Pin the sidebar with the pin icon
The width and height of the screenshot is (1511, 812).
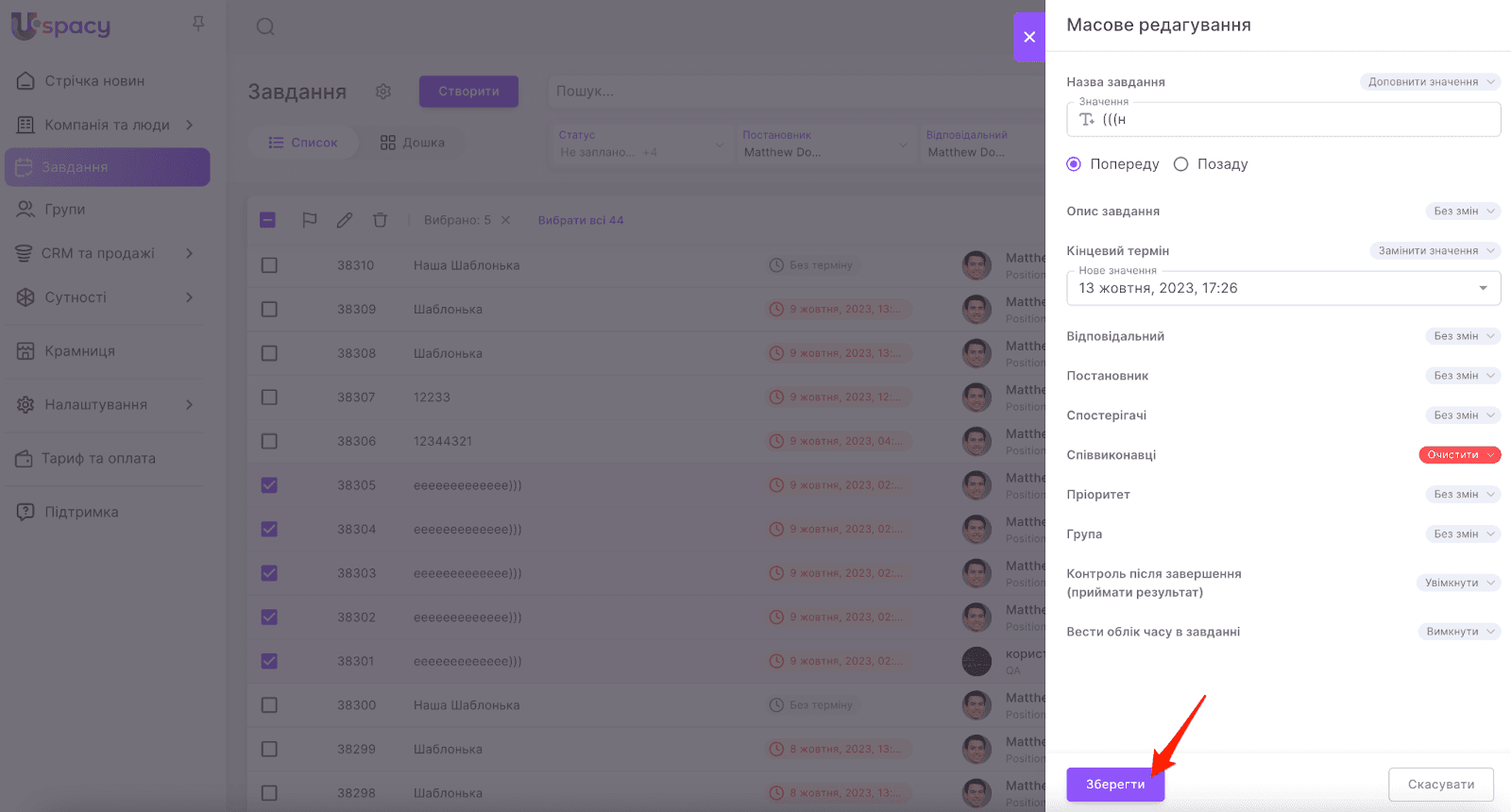(x=198, y=24)
